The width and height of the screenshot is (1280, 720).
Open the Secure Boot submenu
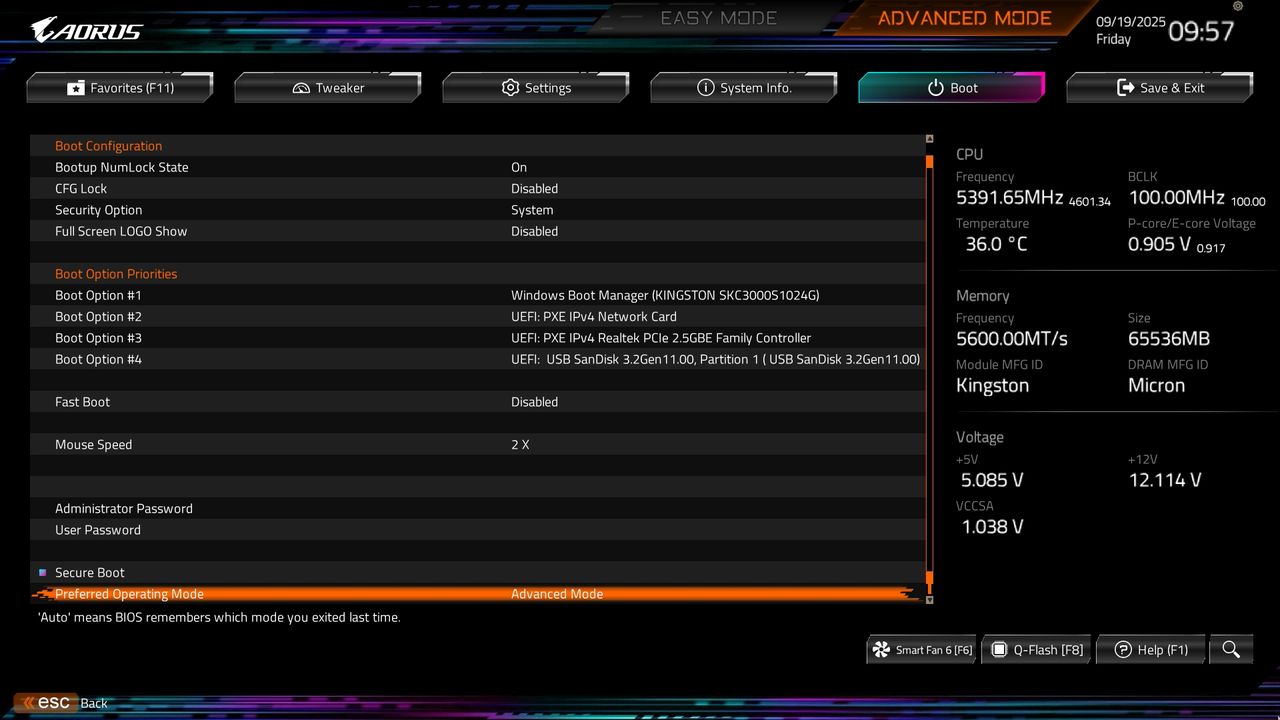(90, 572)
